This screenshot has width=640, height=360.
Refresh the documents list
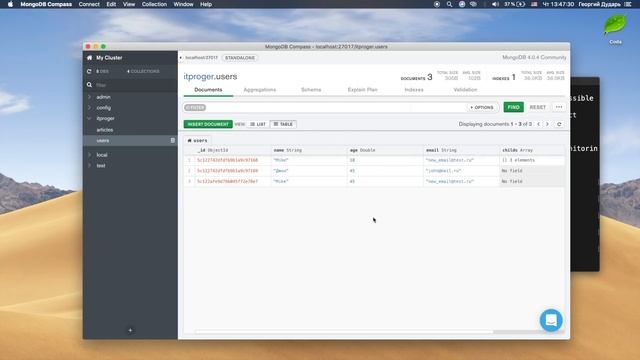pyautogui.click(x=559, y=124)
